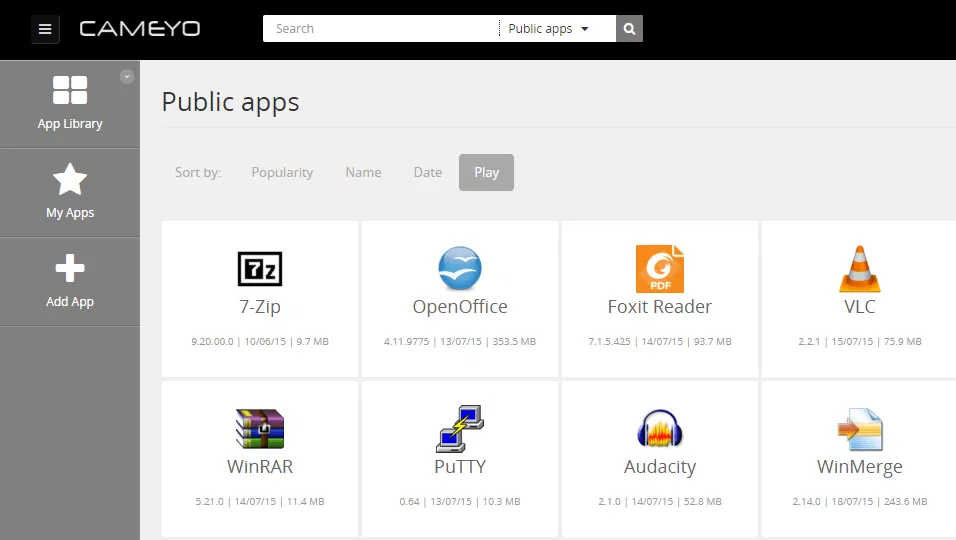The width and height of the screenshot is (956, 540).
Task: Open the OpenOffice app icon
Action: point(460,268)
